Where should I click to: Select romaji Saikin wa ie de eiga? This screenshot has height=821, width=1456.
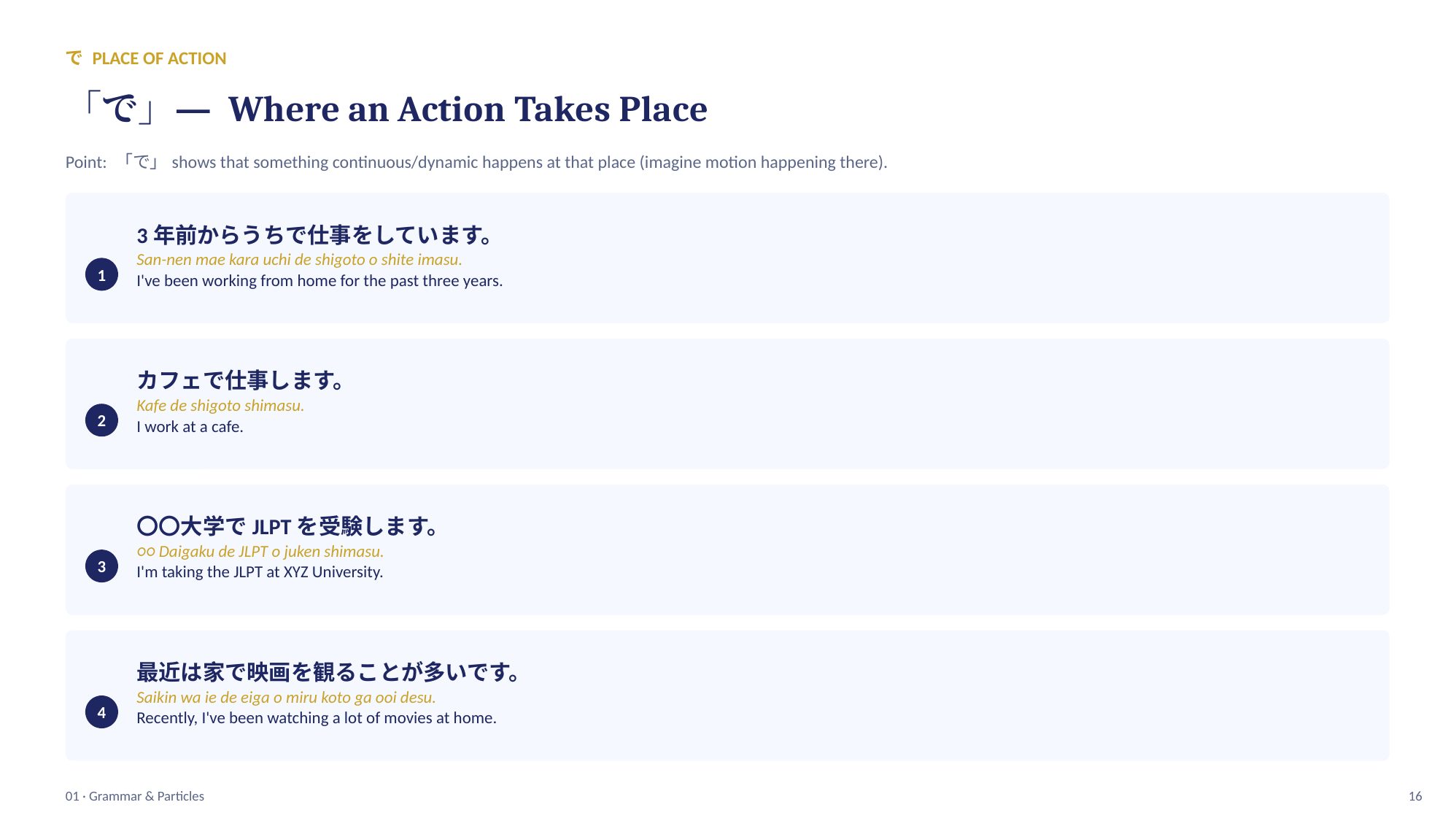(286, 698)
